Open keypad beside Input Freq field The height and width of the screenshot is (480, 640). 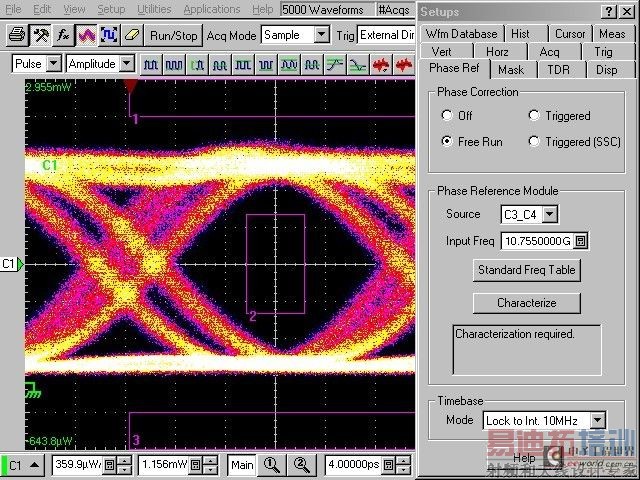click(580, 241)
